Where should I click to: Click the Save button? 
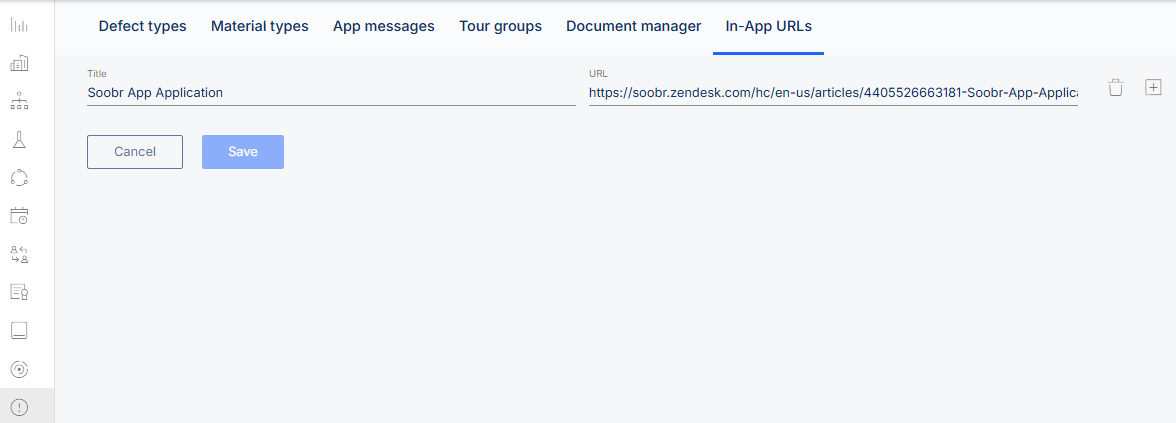243,152
